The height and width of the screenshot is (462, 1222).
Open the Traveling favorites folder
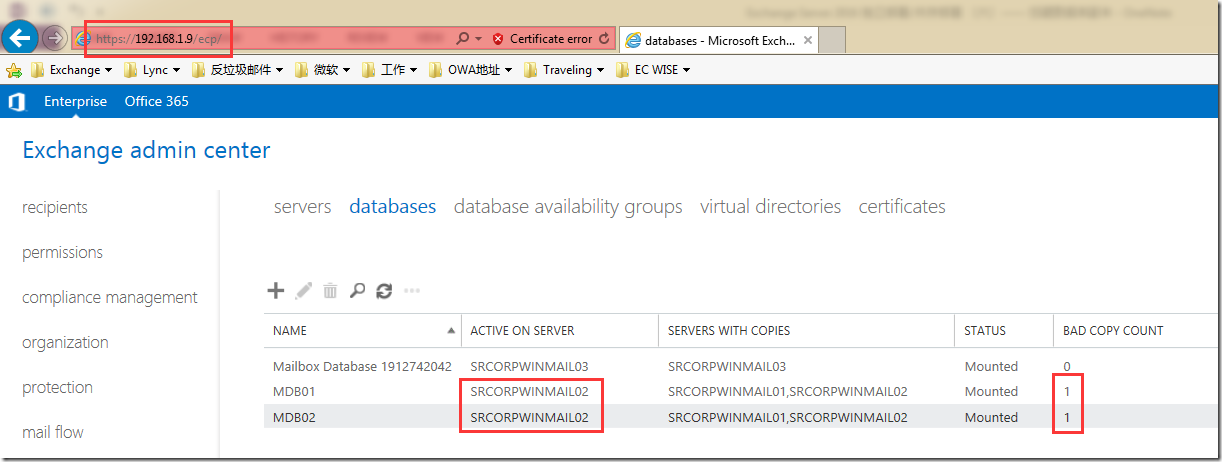point(564,70)
